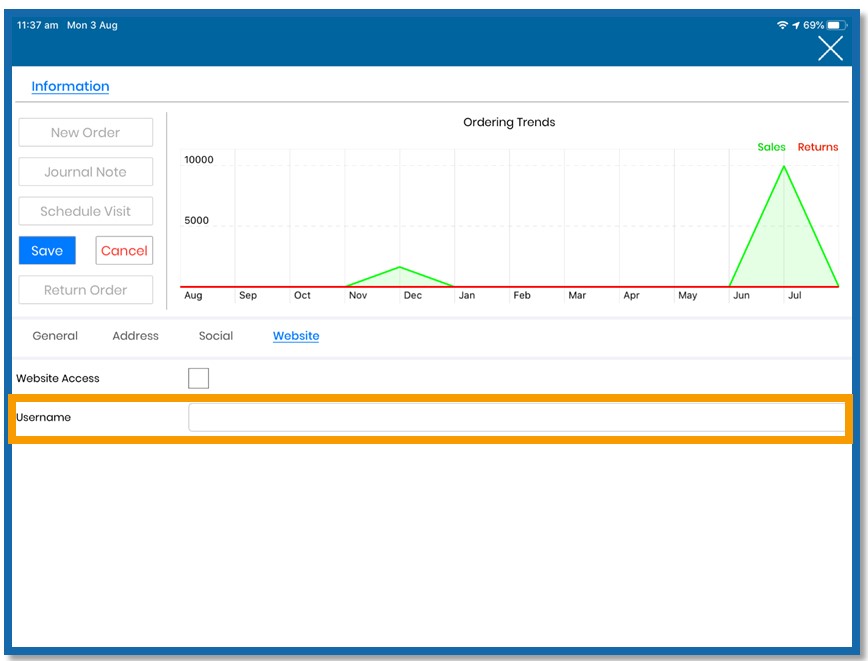Click the May month label on chart
Screen dimensions: 868x661
[688, 295]
